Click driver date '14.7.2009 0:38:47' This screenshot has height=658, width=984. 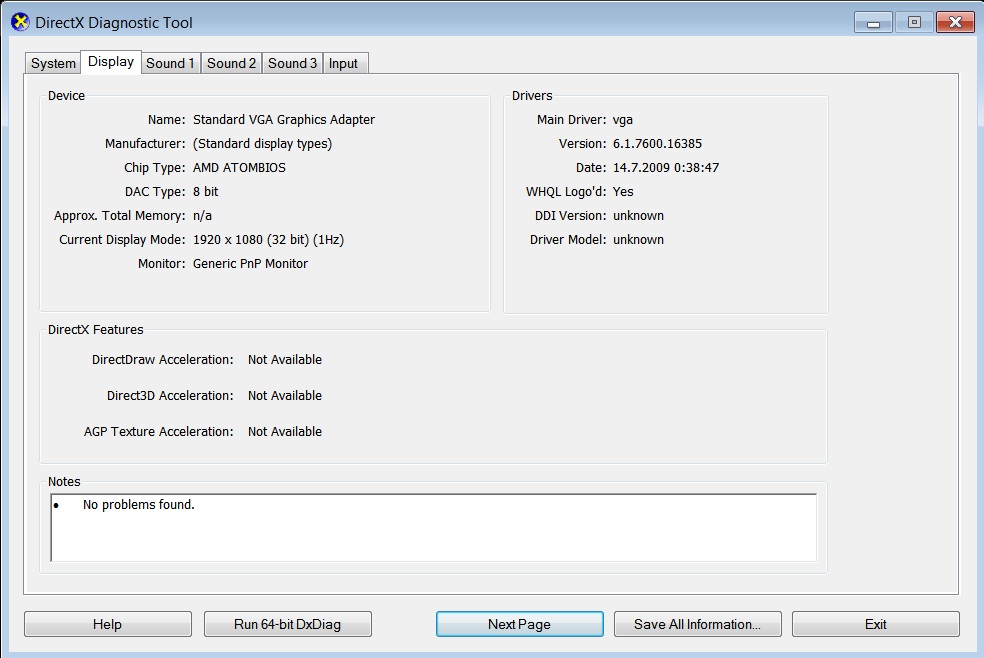click(666, 167)
